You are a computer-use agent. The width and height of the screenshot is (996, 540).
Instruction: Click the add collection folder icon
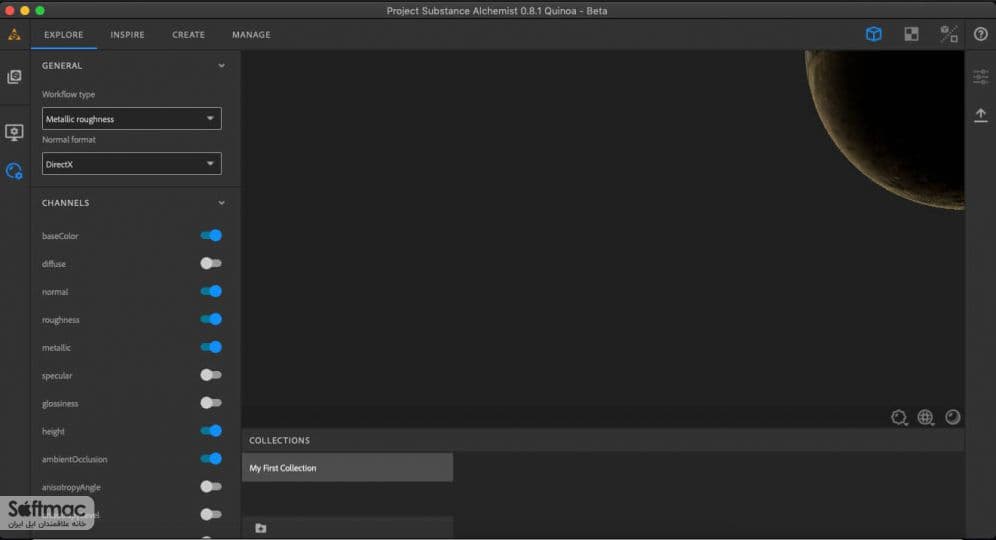click(x=260, y=528)
